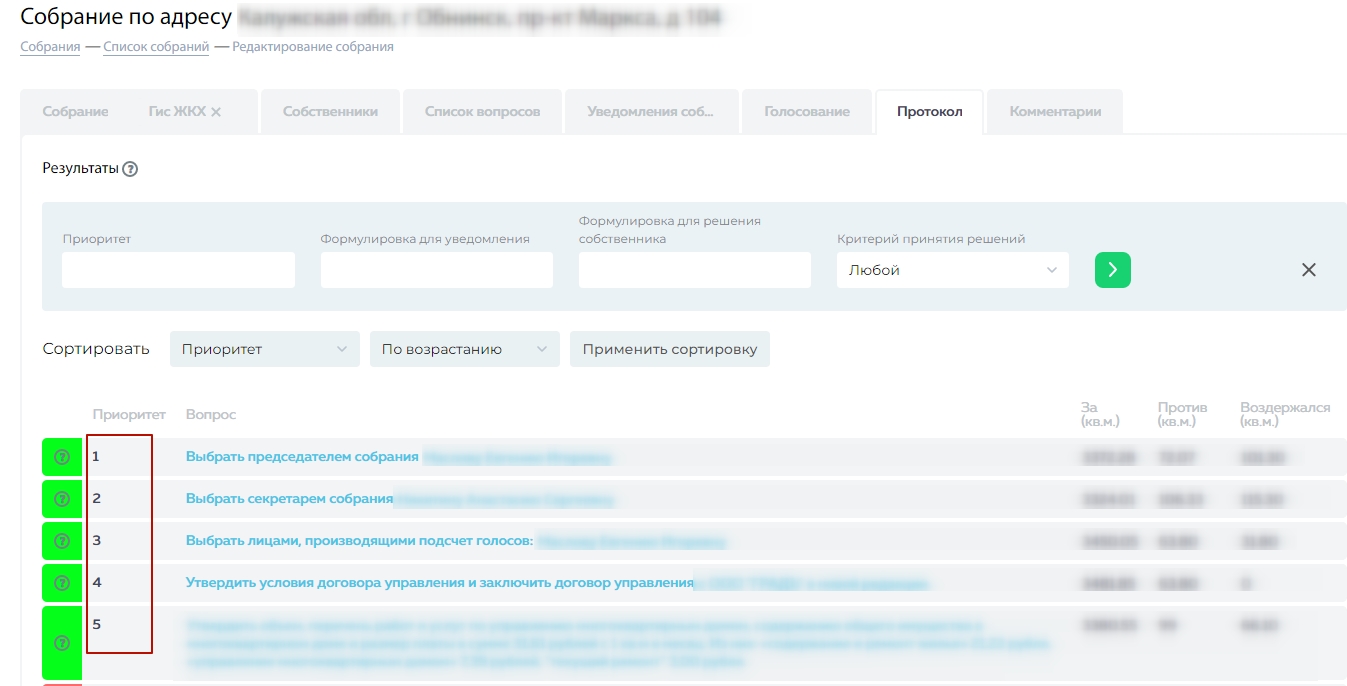Click green question icon for priority 5
The height and width of the screenshot is (686, 1347).
coord(61,643)
